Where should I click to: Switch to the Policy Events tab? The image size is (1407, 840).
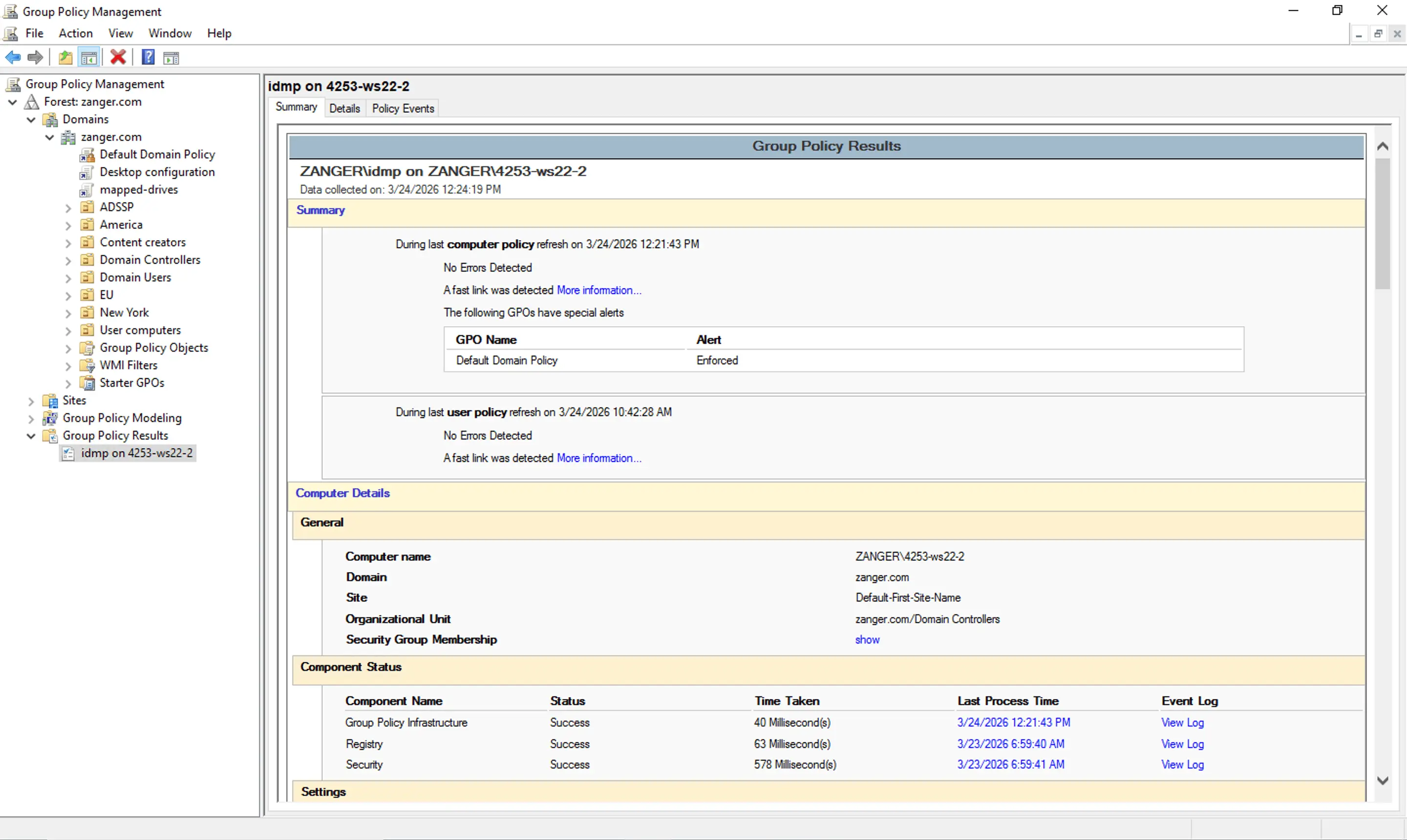[x=402, y=107]
